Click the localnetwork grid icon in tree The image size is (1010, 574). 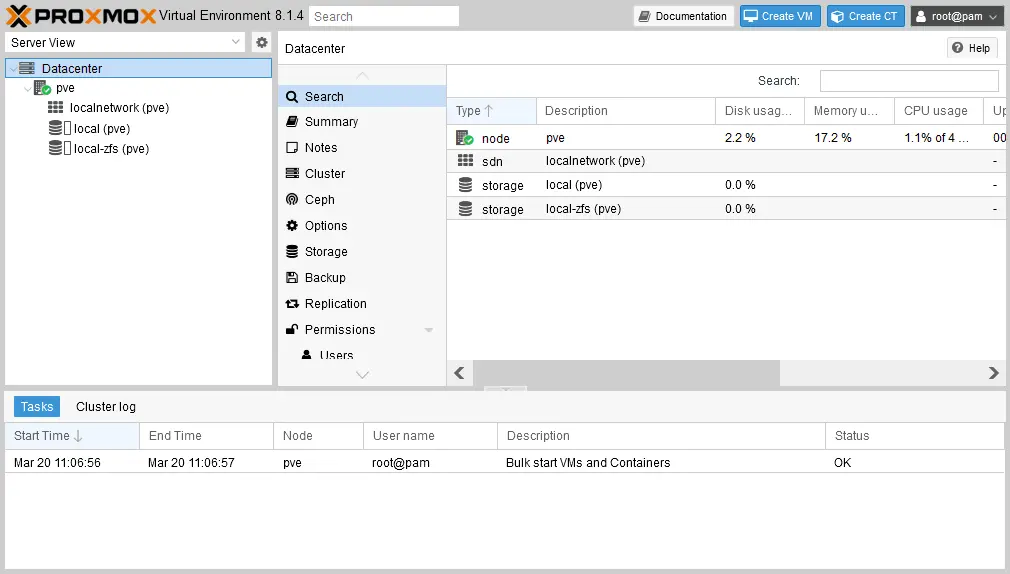point(56,108)
